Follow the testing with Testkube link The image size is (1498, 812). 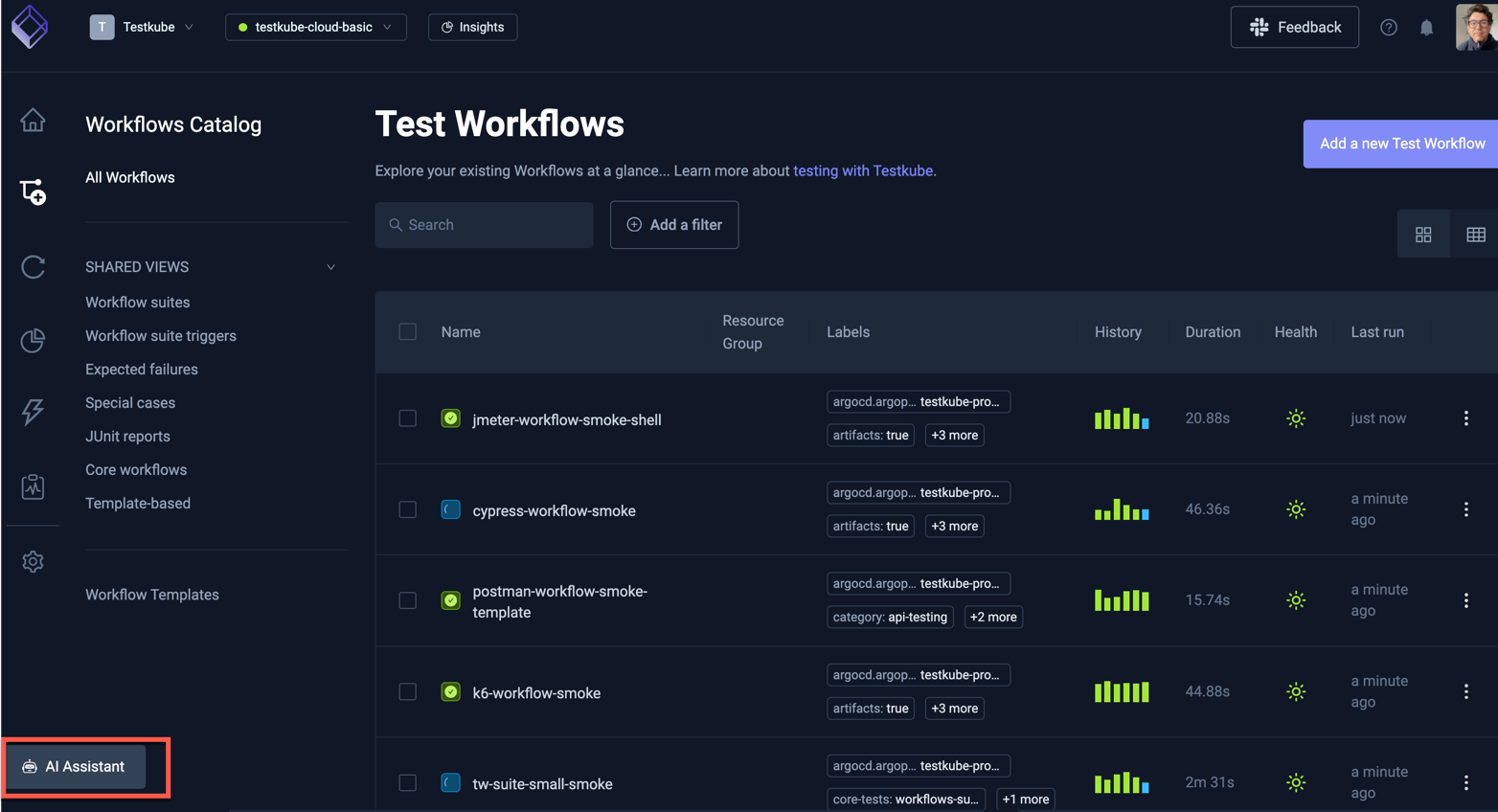pos(863,171)
